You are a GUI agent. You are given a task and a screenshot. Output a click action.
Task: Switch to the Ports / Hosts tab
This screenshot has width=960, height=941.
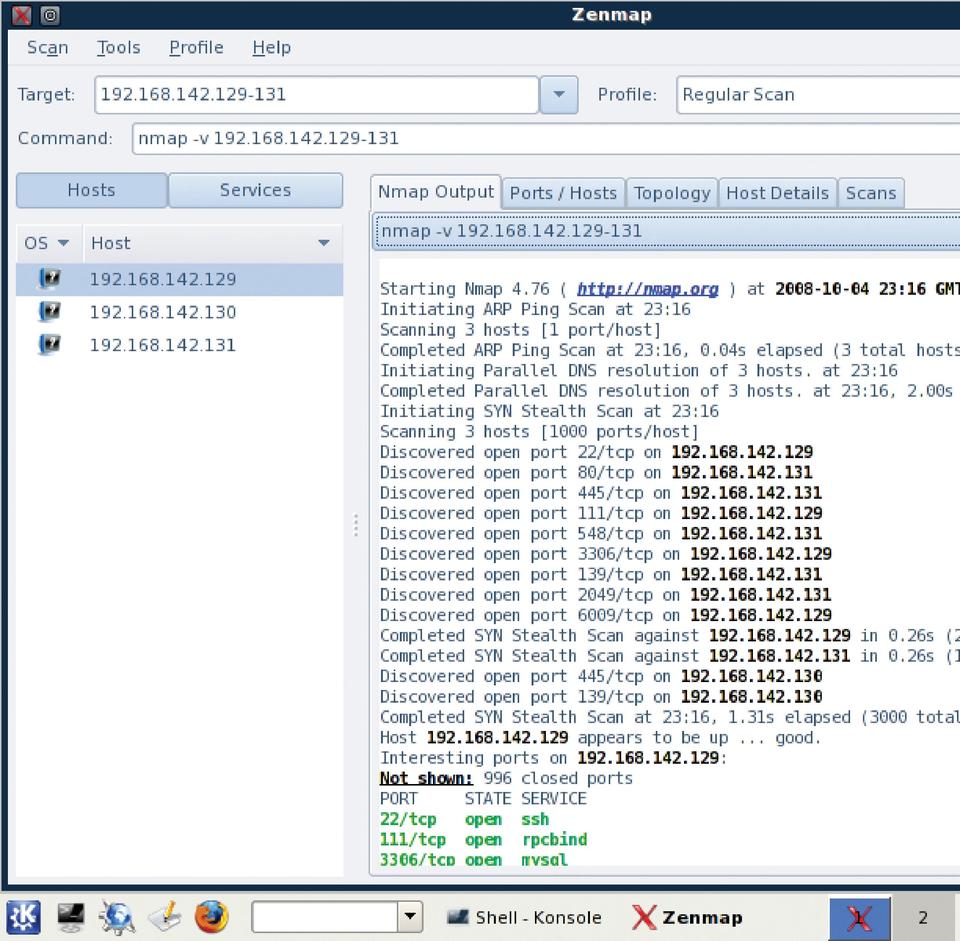pyautogui.click(x=563, y=193)
